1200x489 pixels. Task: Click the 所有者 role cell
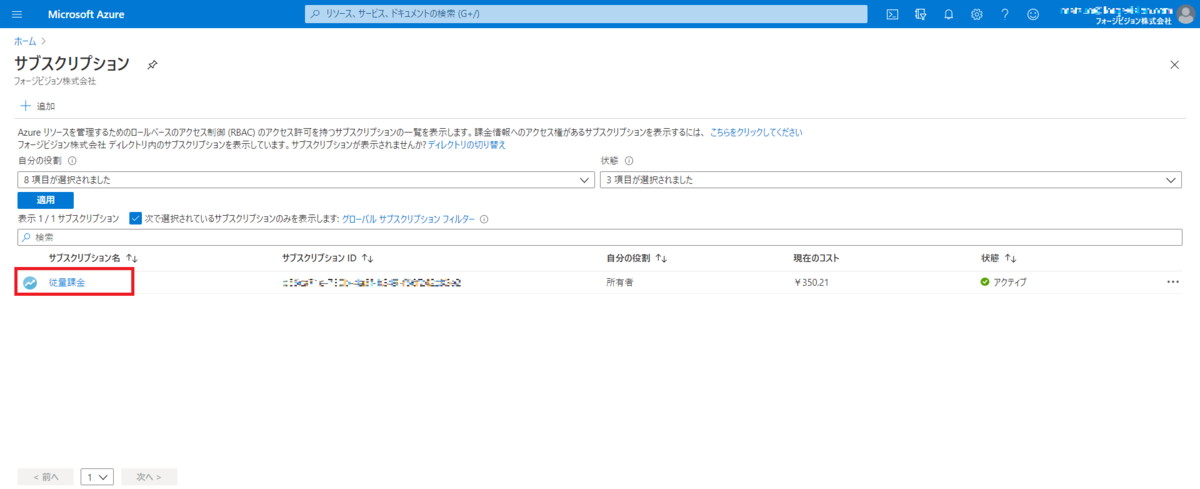(620, 282)
